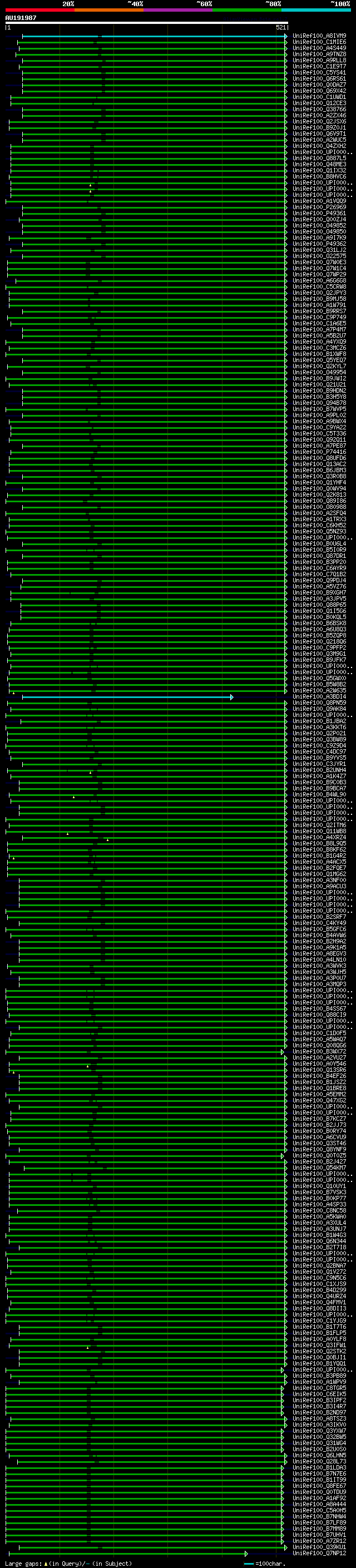Click UniRef100_C1YJG9 label

319,1320
